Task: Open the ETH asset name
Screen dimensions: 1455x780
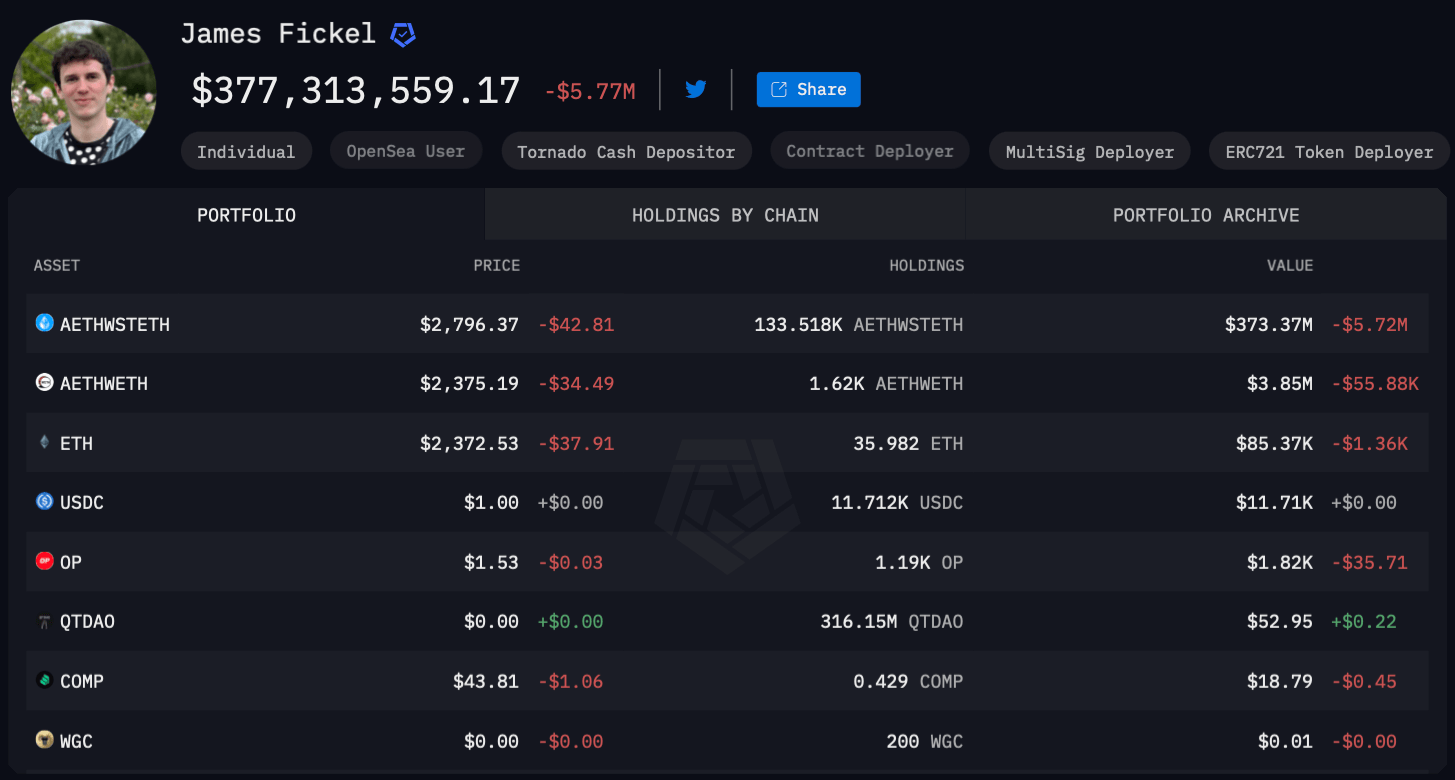Action: [x=76, y=443]
